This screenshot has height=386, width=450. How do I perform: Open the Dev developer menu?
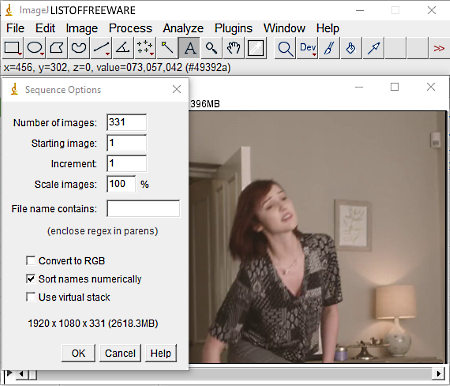307,48
